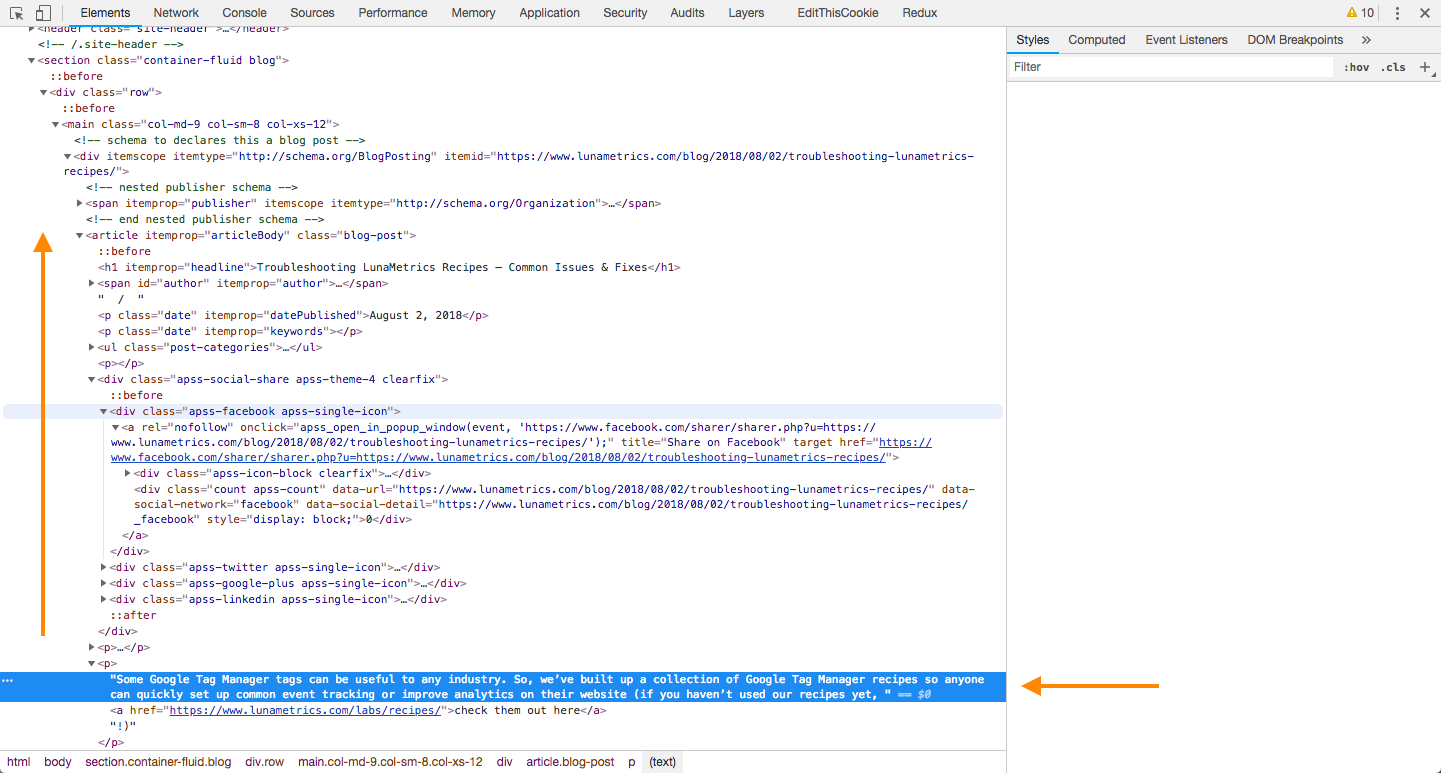Viewport: 1441px width, 773px height.
Task: Select the Elements tab
Action: [x=105, y=13]
